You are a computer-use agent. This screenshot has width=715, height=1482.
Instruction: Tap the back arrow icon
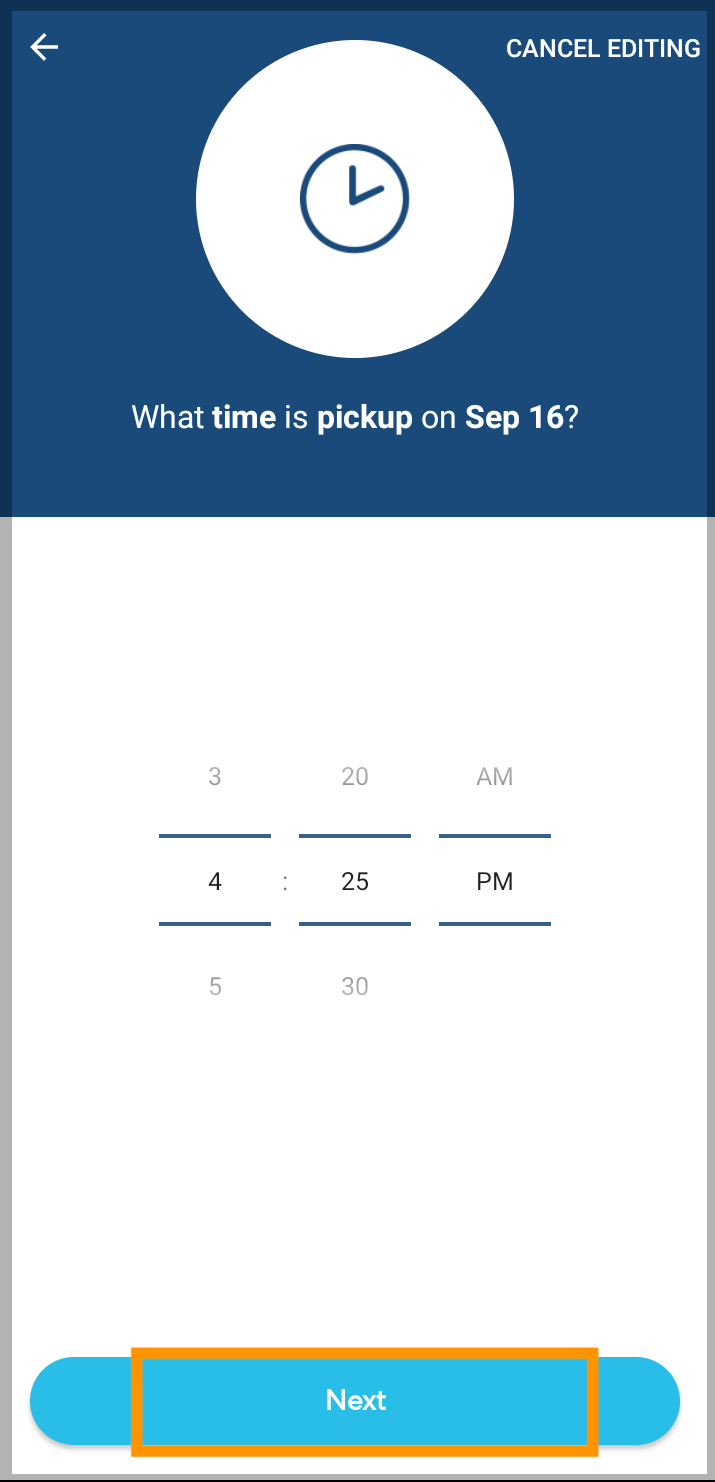pyautogui.click(x=45, y=47)
